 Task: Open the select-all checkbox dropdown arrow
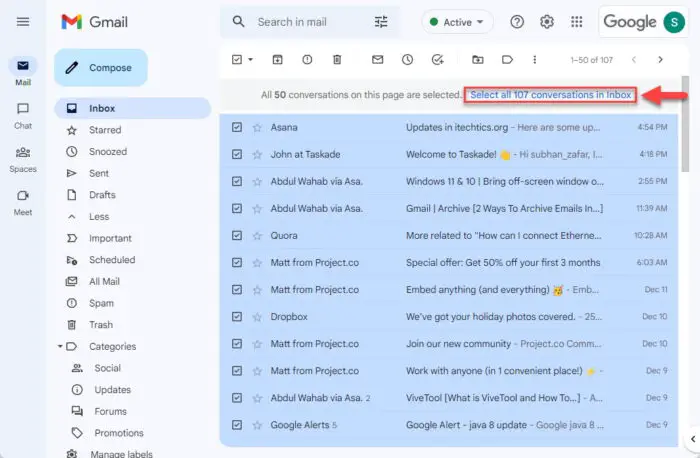(250, 60)
